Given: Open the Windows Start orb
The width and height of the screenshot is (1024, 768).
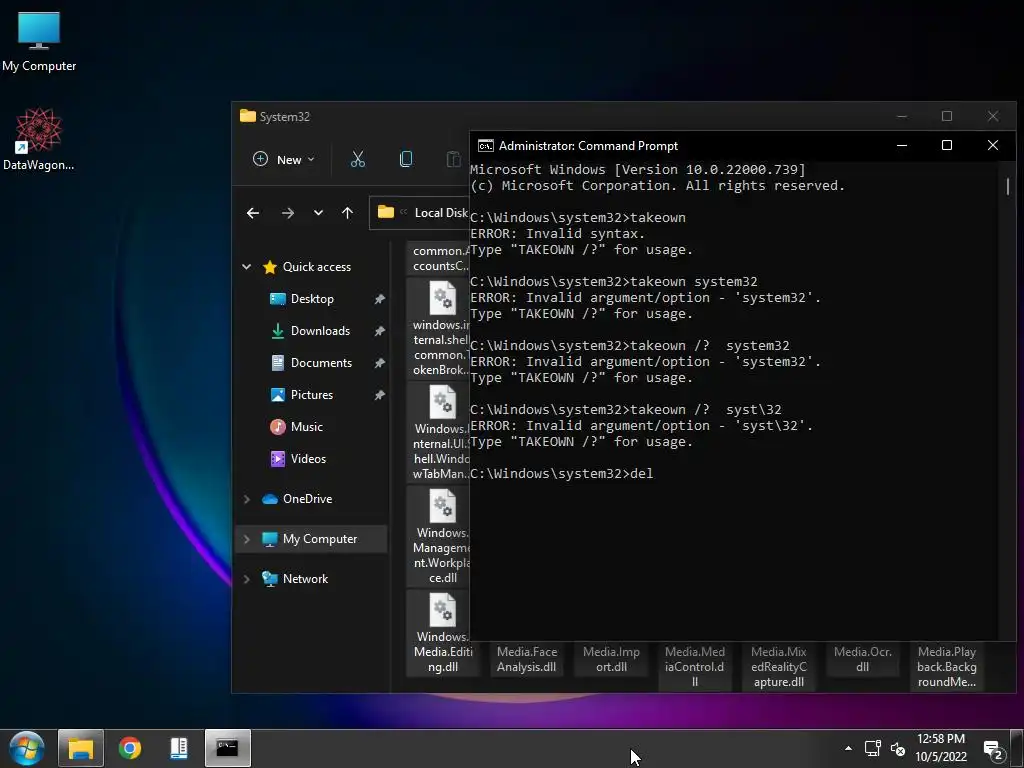Looking at the screenshot, I should (27, 748).
